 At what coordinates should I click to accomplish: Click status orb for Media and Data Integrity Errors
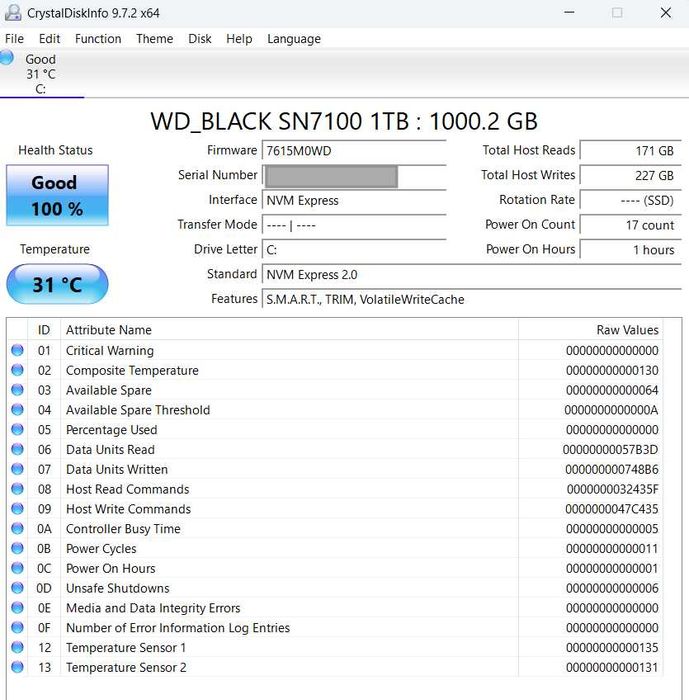point(17,607)
